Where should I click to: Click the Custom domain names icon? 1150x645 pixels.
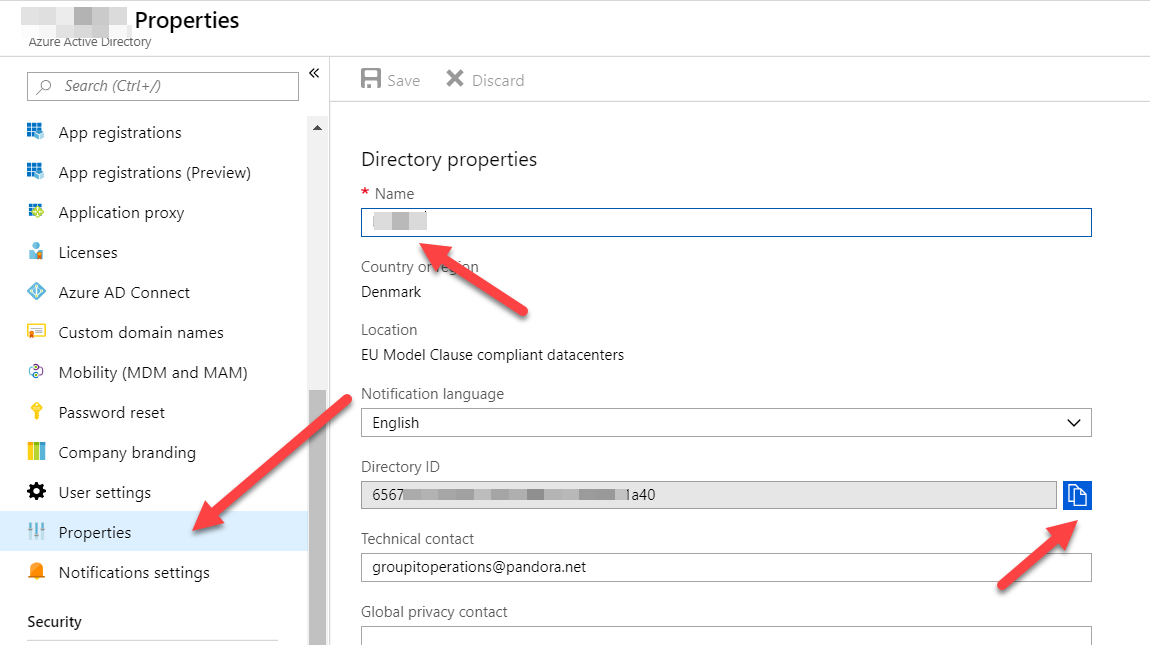tap(36, 332)
